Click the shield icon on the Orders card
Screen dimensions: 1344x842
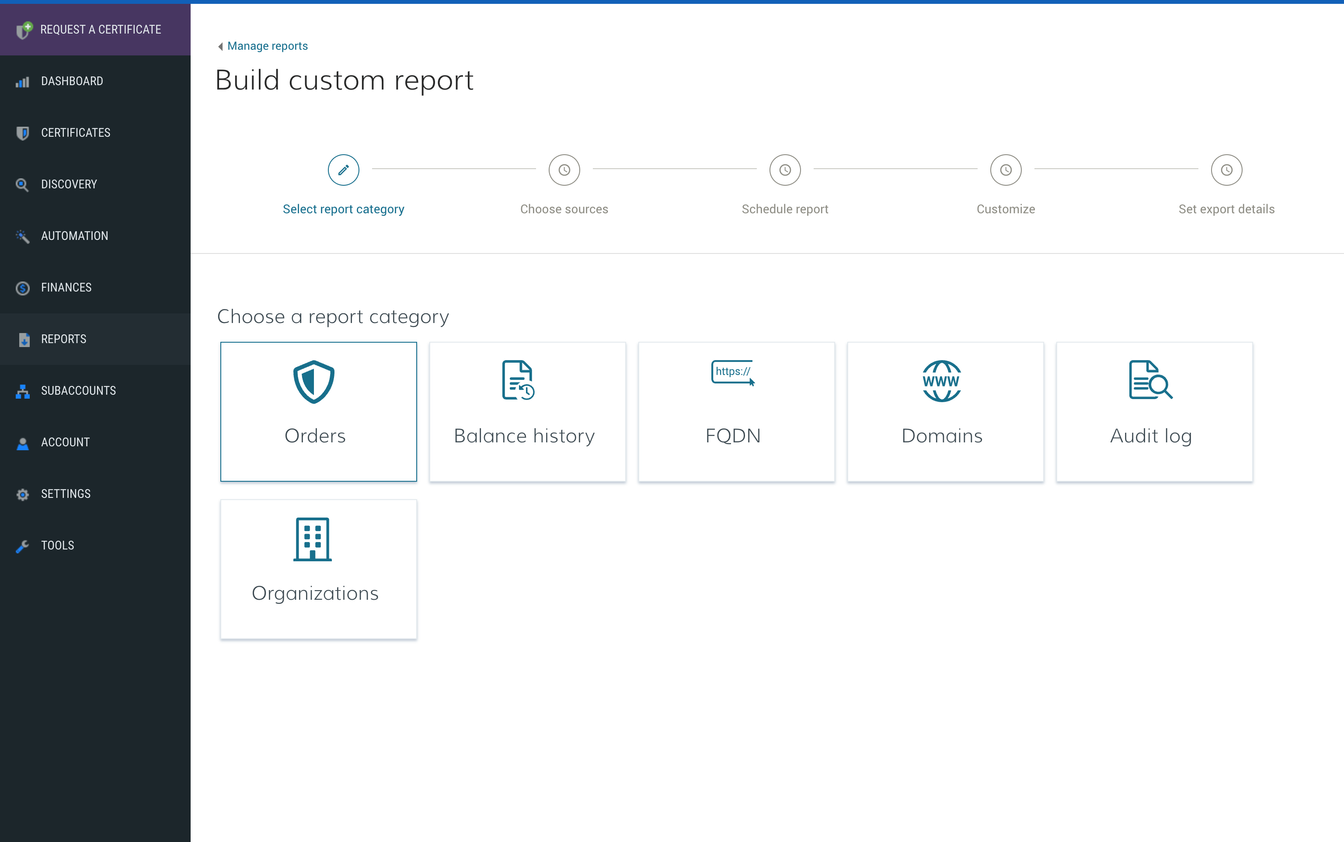(314, 381)
